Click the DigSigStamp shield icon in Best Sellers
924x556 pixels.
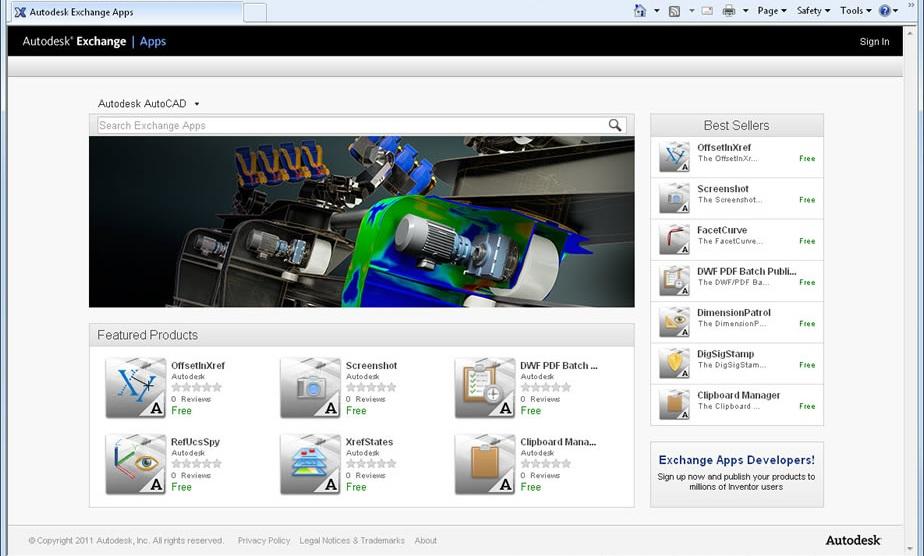[674, 363]
